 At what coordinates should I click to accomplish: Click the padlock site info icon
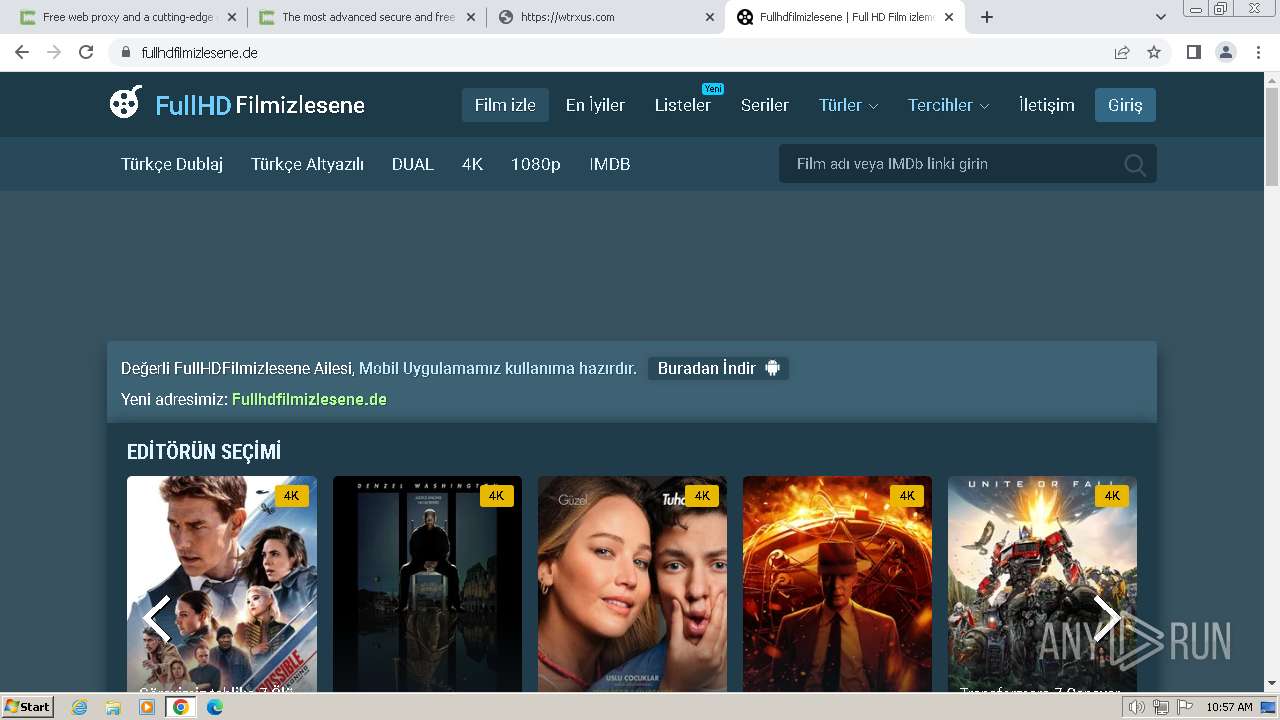pos(125,52)
